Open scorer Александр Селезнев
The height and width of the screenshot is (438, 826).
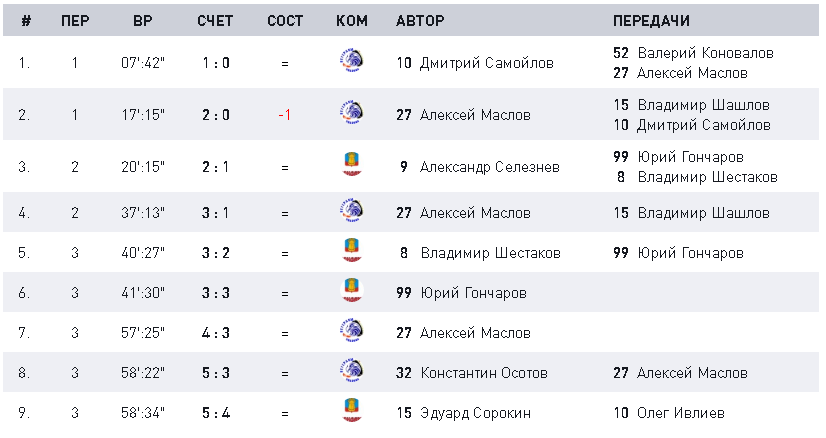[x=489, y=168]
